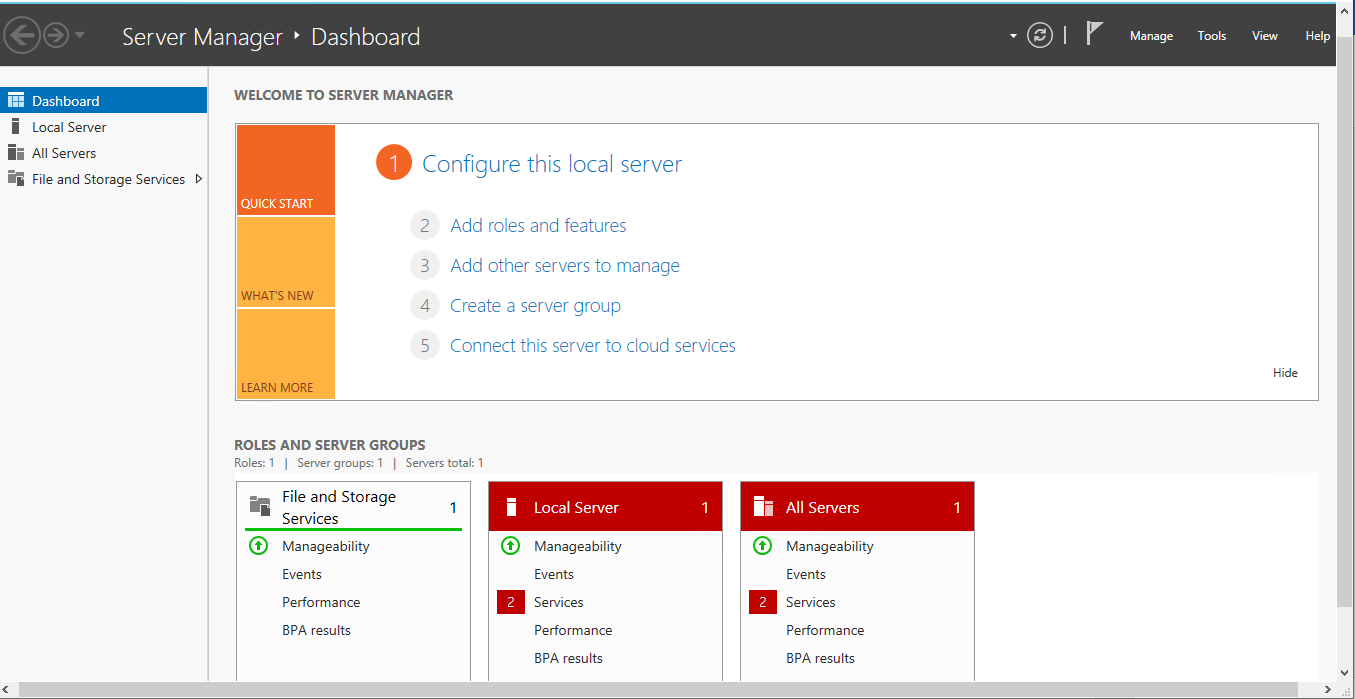Screen dimensions: 1355x699
Task: Click the Local Server Manageability green arrow icon
Action: pyautogui.click(x=510, y=546)
